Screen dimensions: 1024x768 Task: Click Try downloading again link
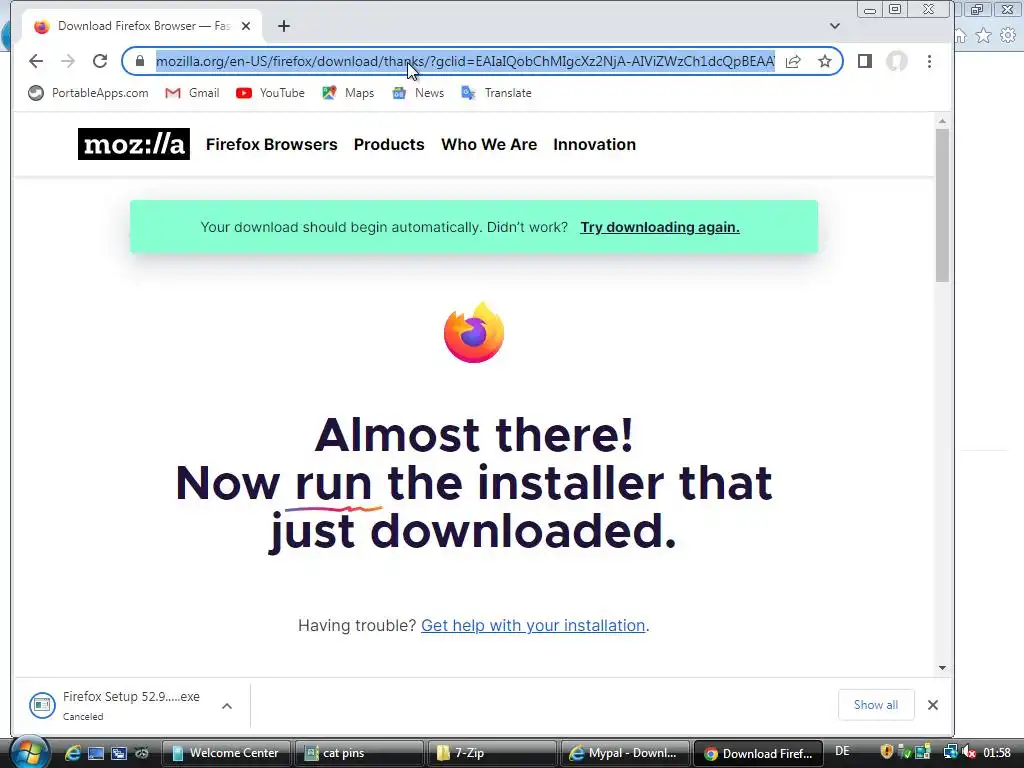[x=660, y=227]
